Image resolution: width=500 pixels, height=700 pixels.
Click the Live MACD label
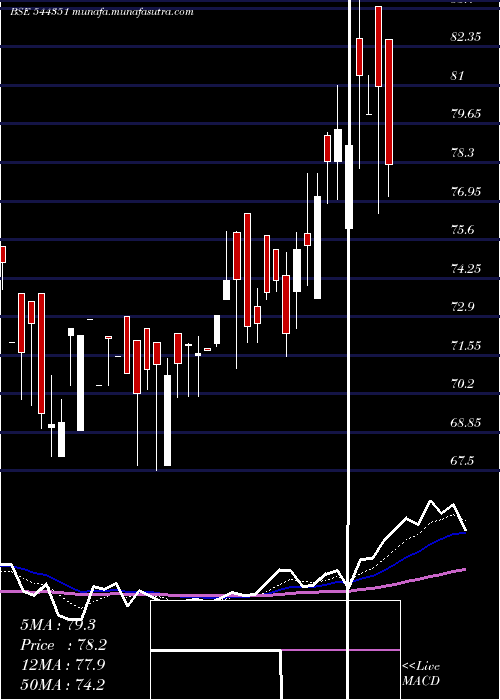[x=421, y=673]
